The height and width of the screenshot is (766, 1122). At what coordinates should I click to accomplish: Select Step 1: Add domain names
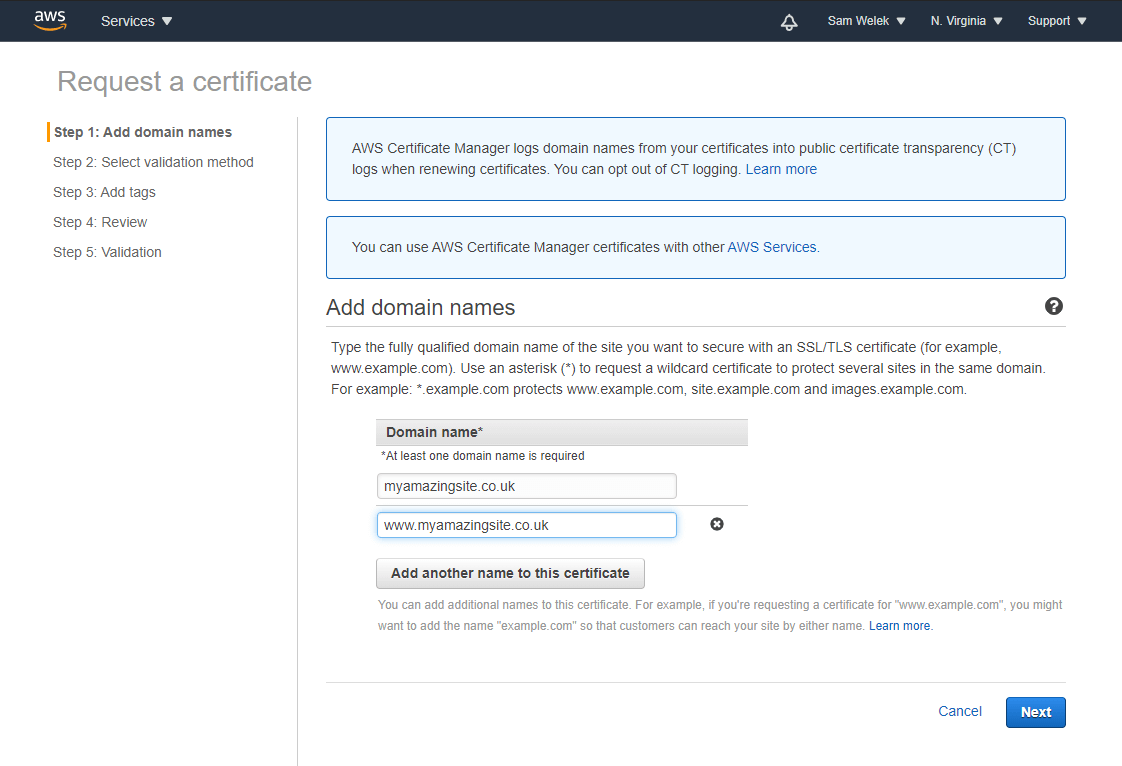[143, 132]
